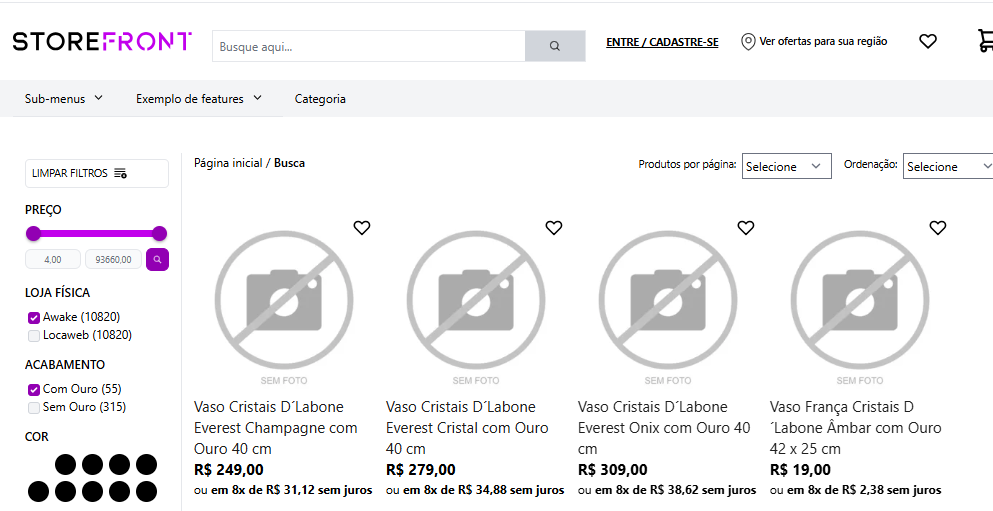This screenshot has height=511, width=993.
Task: Open the shopping cart icon
Action: [986, 41]
